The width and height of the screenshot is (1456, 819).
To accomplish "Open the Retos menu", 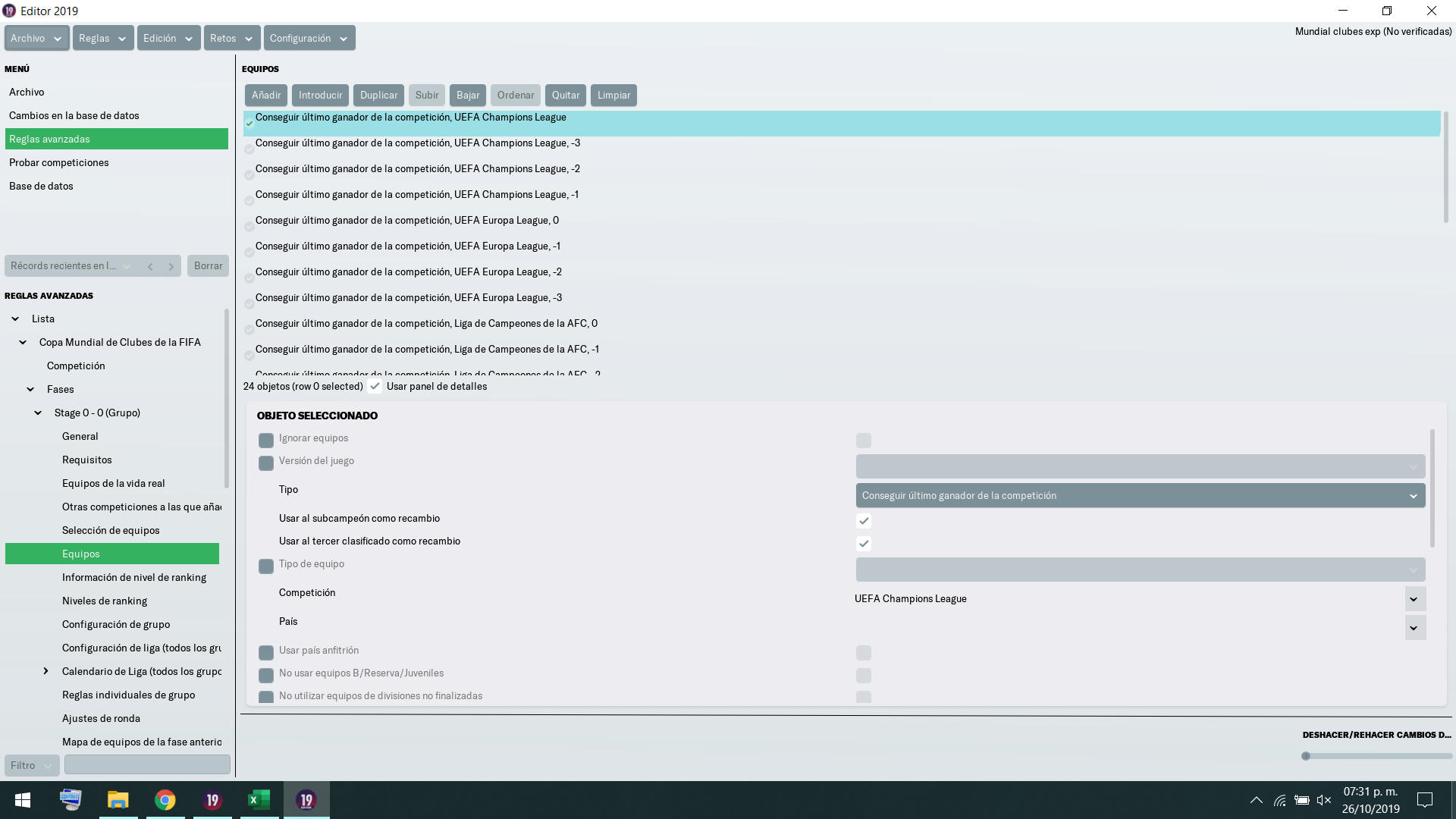I will pyautogui.click(x=232, y=38).
